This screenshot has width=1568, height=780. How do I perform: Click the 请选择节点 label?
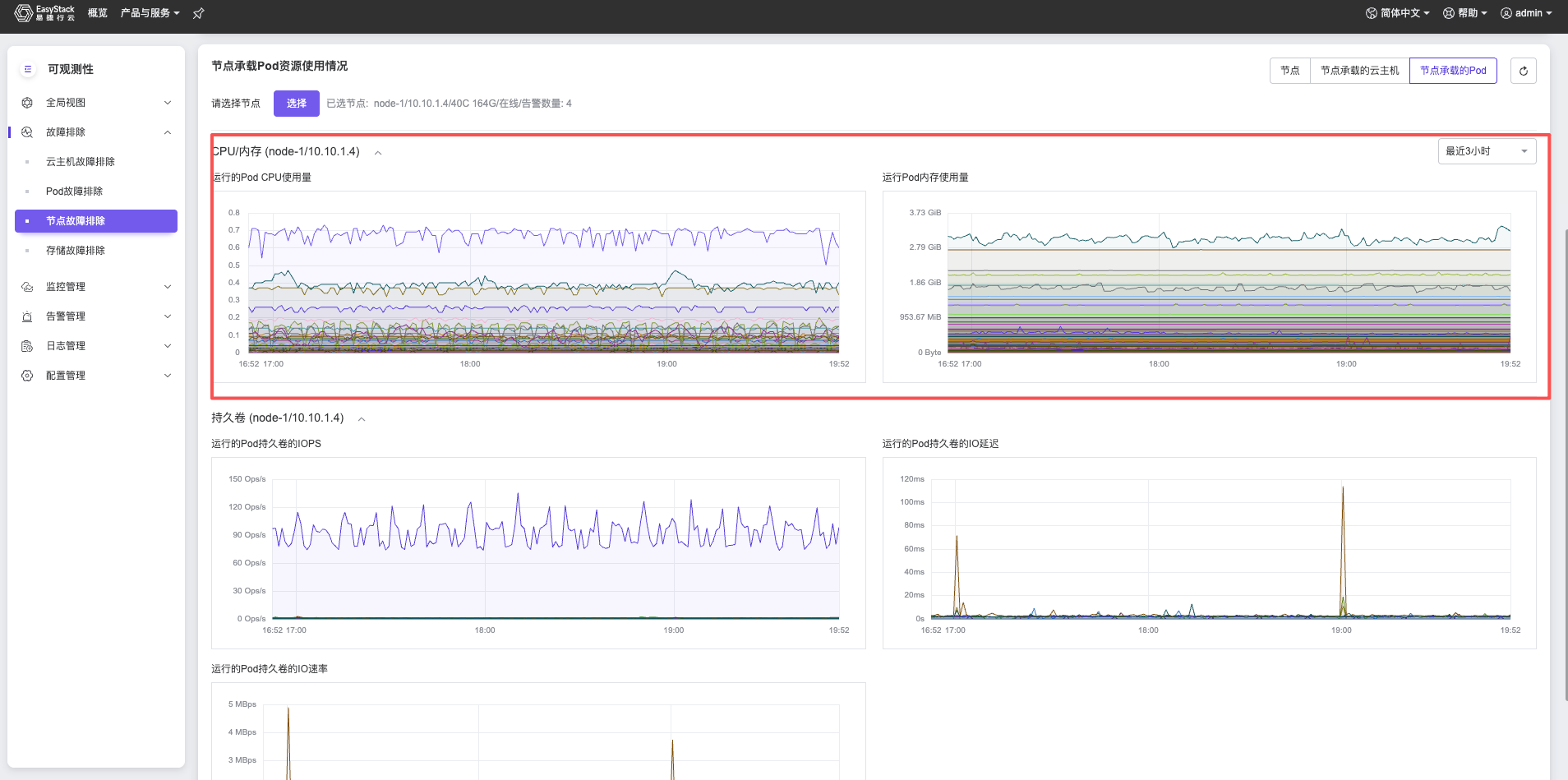pos(236,104)
